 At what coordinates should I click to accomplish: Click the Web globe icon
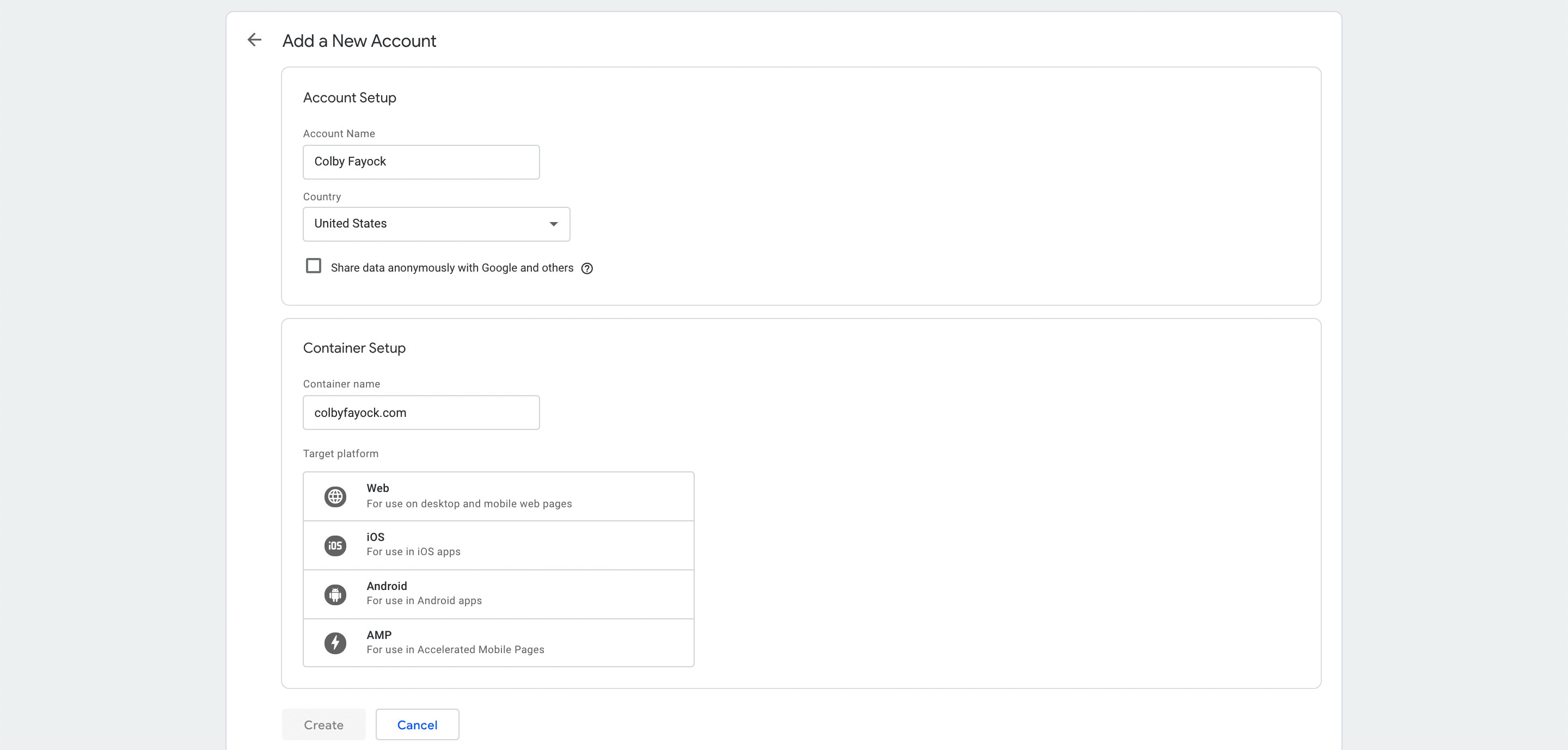coord(335,496)
